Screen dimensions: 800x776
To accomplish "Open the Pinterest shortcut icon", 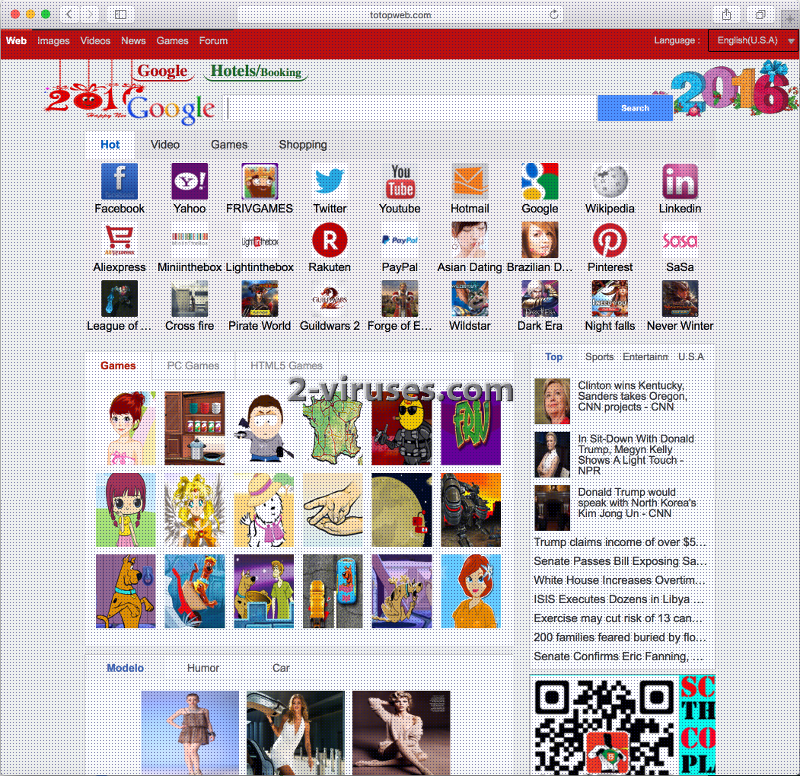I will coord(610,240).
